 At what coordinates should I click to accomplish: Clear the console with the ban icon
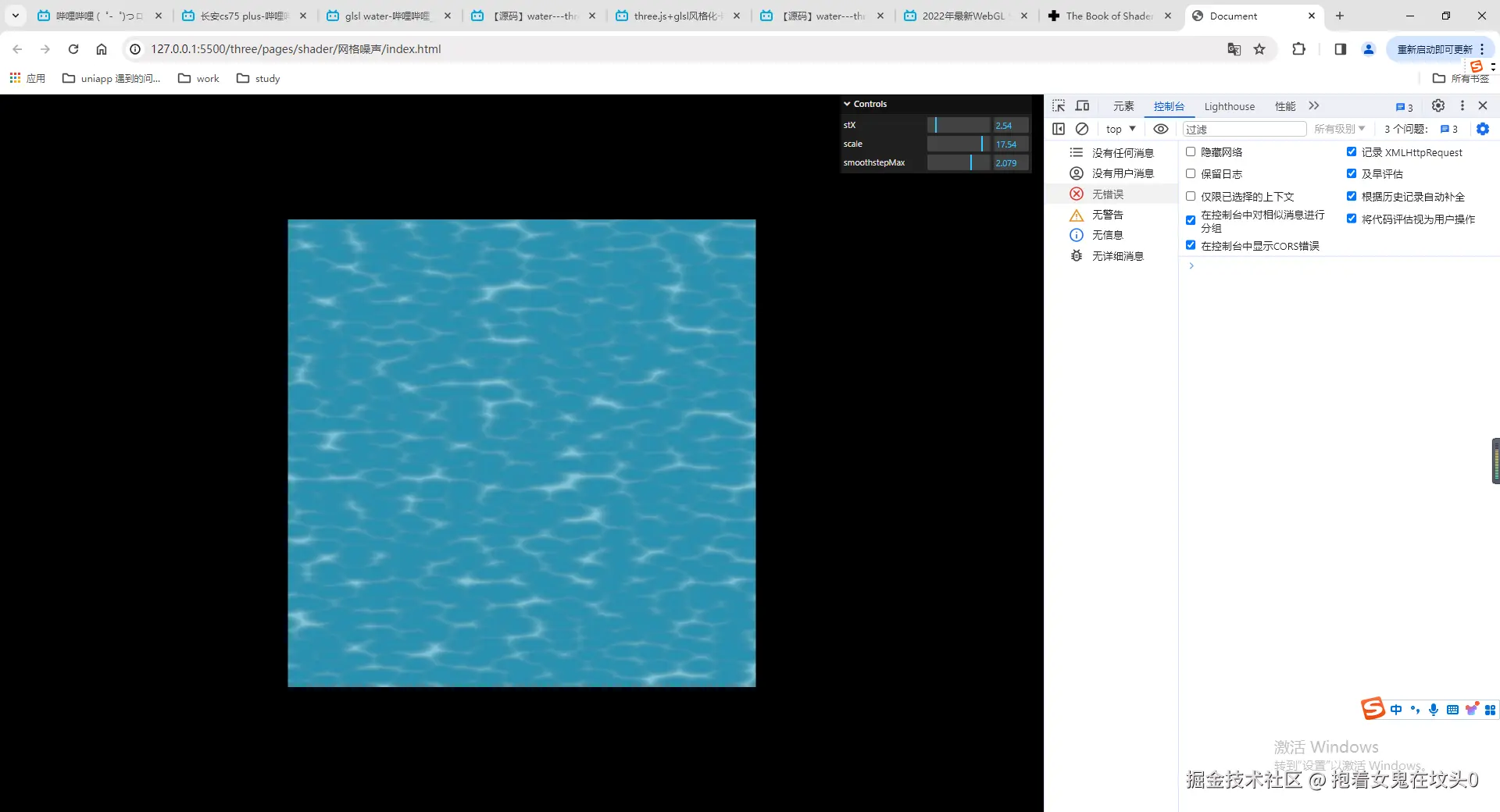click(x=1082, y=129)
